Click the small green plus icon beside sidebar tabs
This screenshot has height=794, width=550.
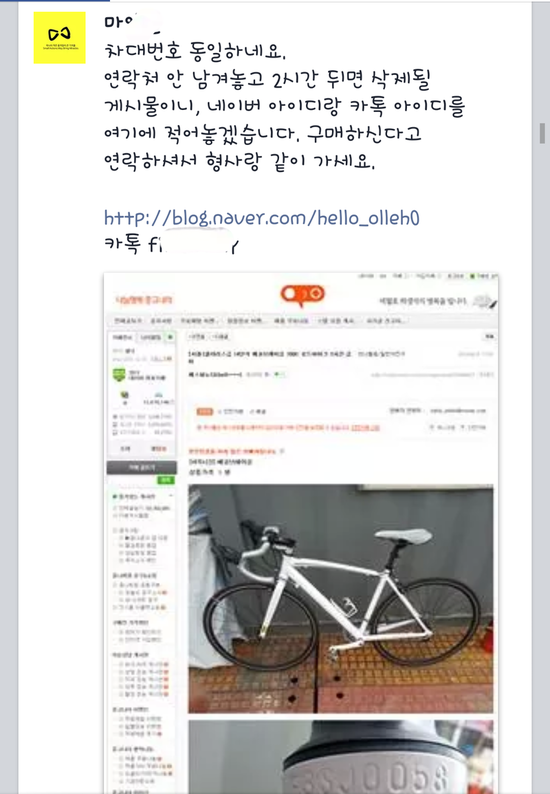click(170, 337)
